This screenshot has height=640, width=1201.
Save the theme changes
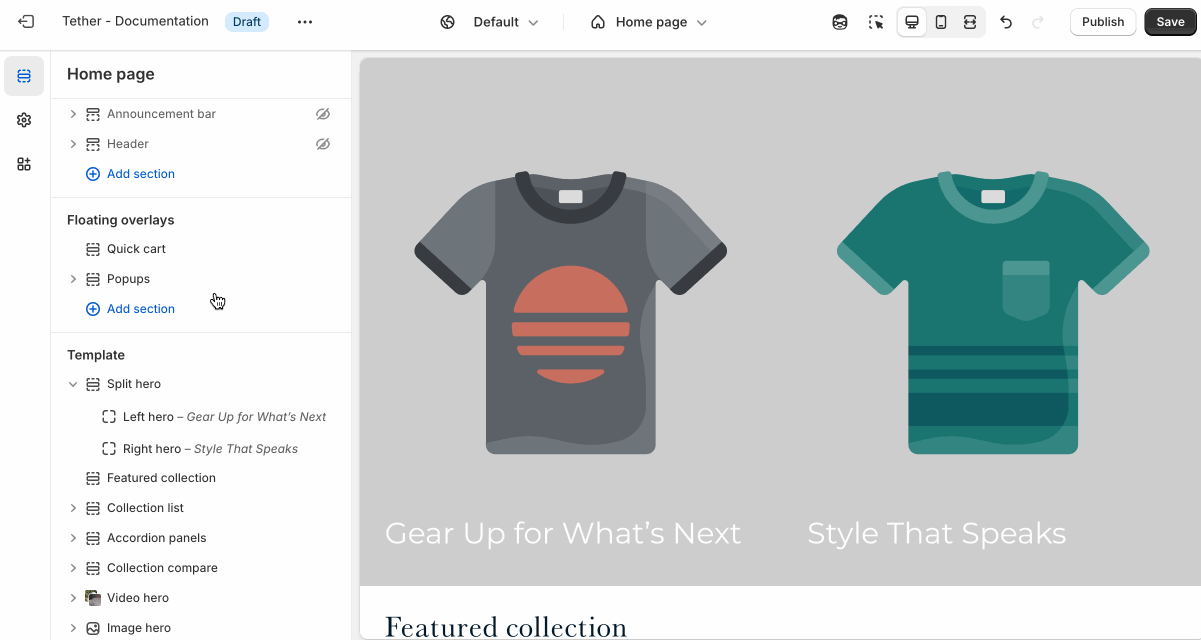click(x=1170, y=22)
